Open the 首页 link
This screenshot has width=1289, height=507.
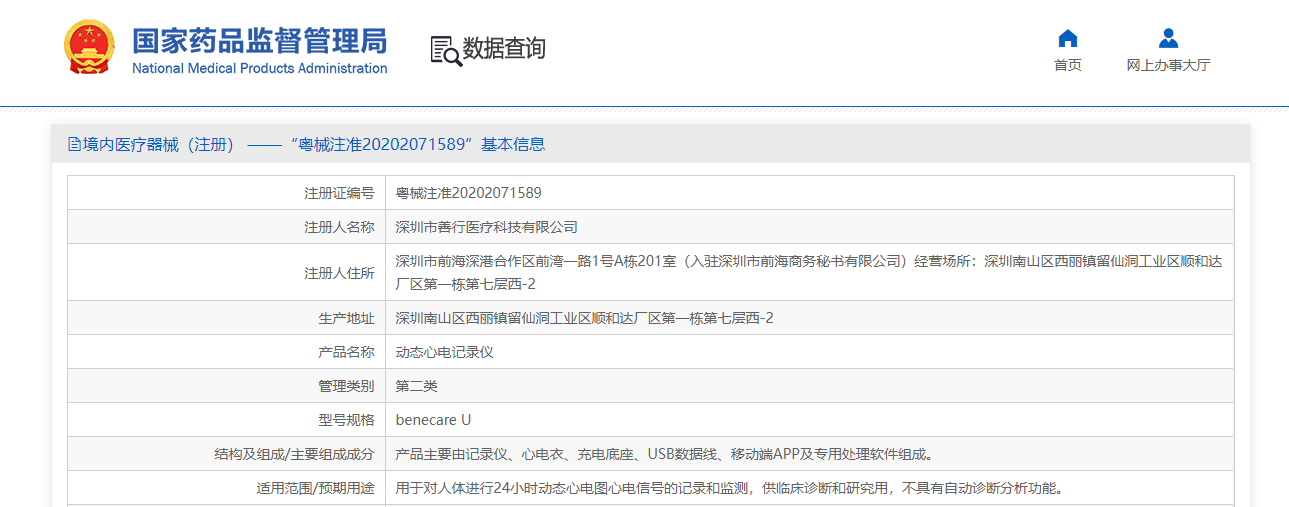pyautogui.click(x=1067, y=65)
